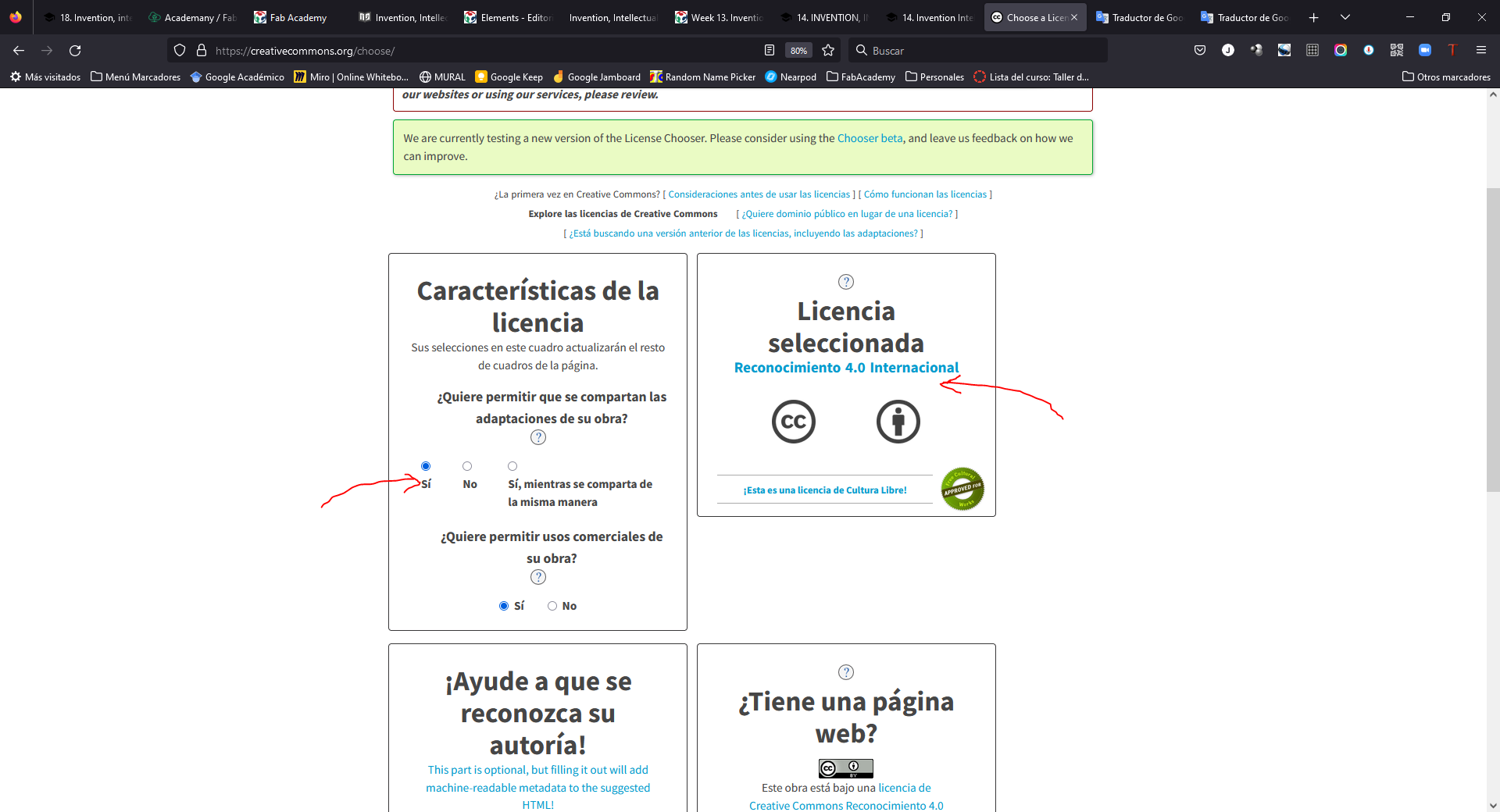The height and width of the screenshot is (812, 1500).
Task: Go back with the browser back arrow
Action: point(19,50)
